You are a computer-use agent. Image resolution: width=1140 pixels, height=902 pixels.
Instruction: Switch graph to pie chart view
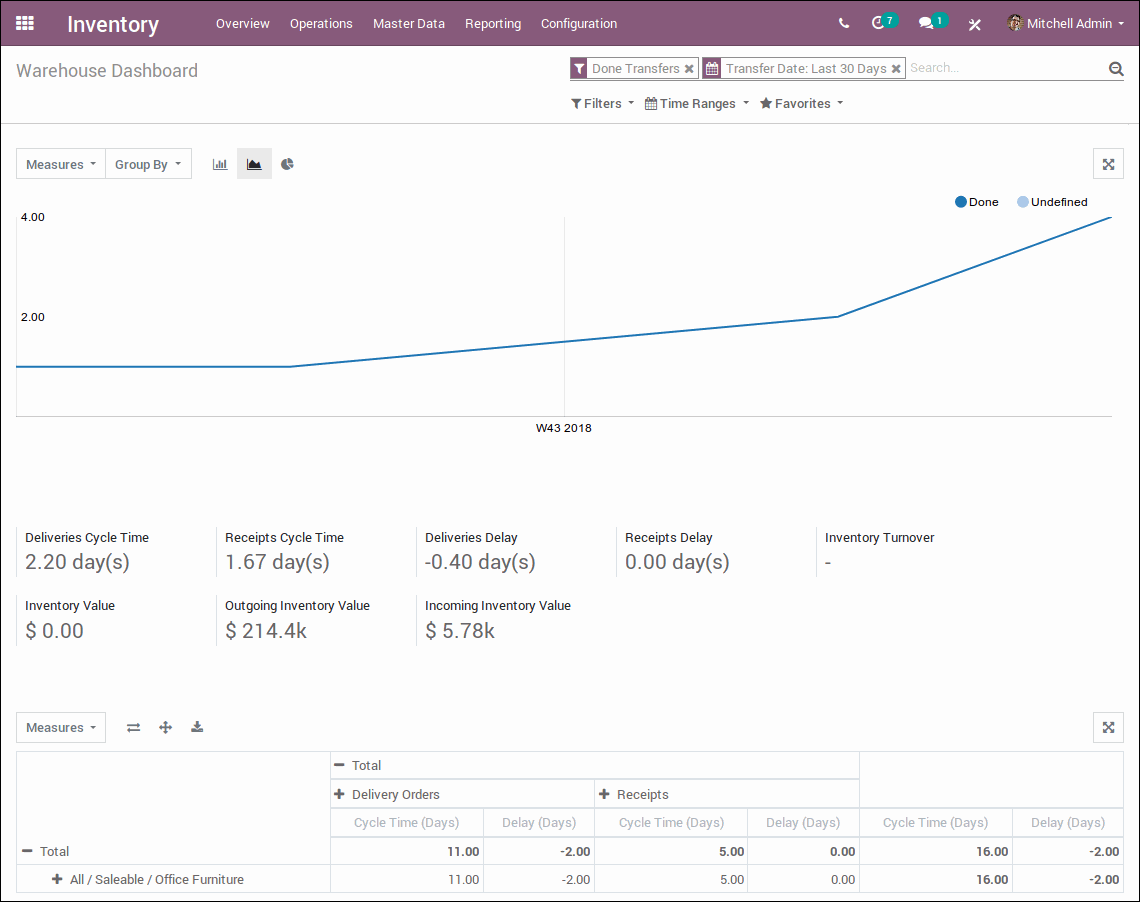(287, 164)
